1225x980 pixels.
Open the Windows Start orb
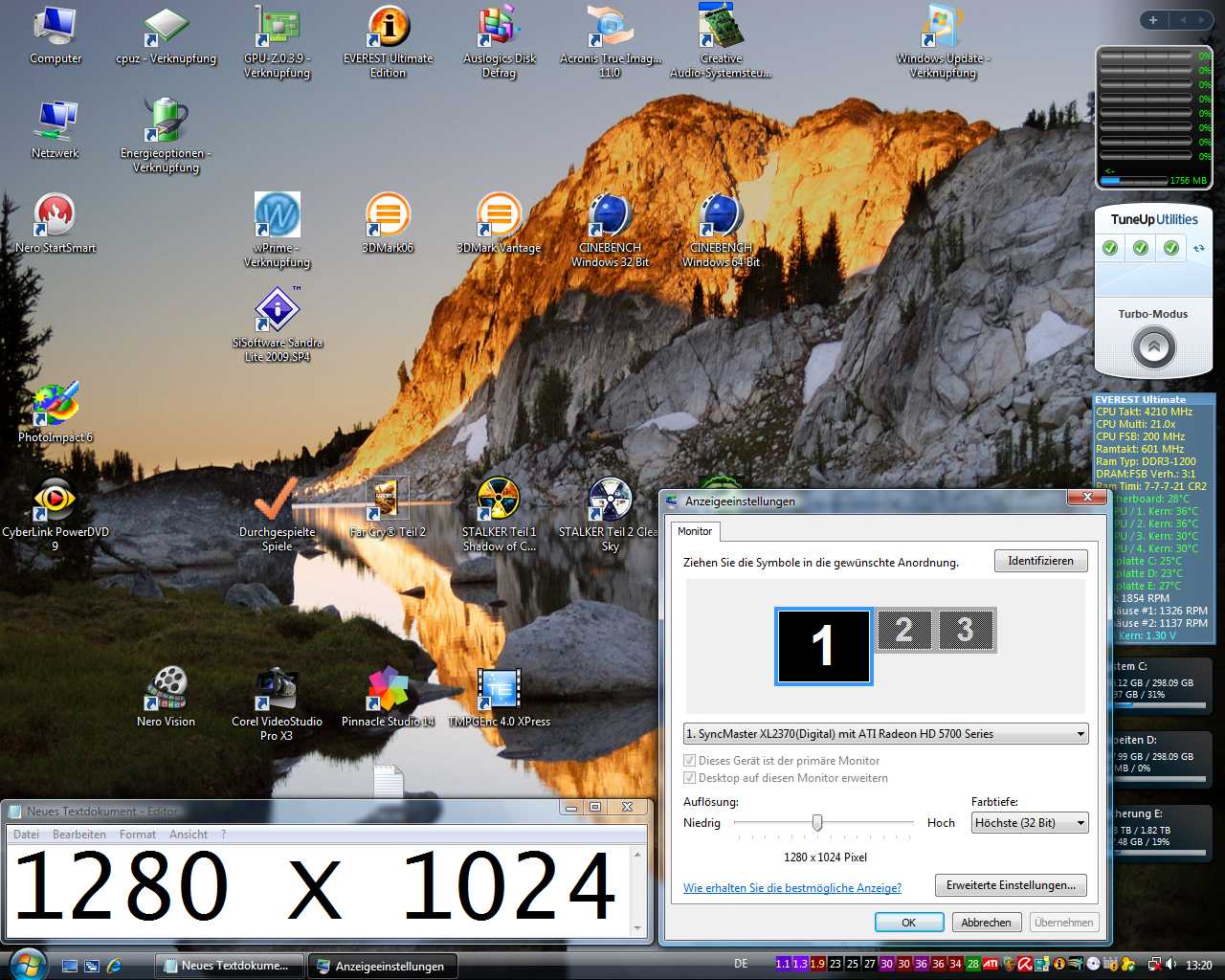[26, 964]
